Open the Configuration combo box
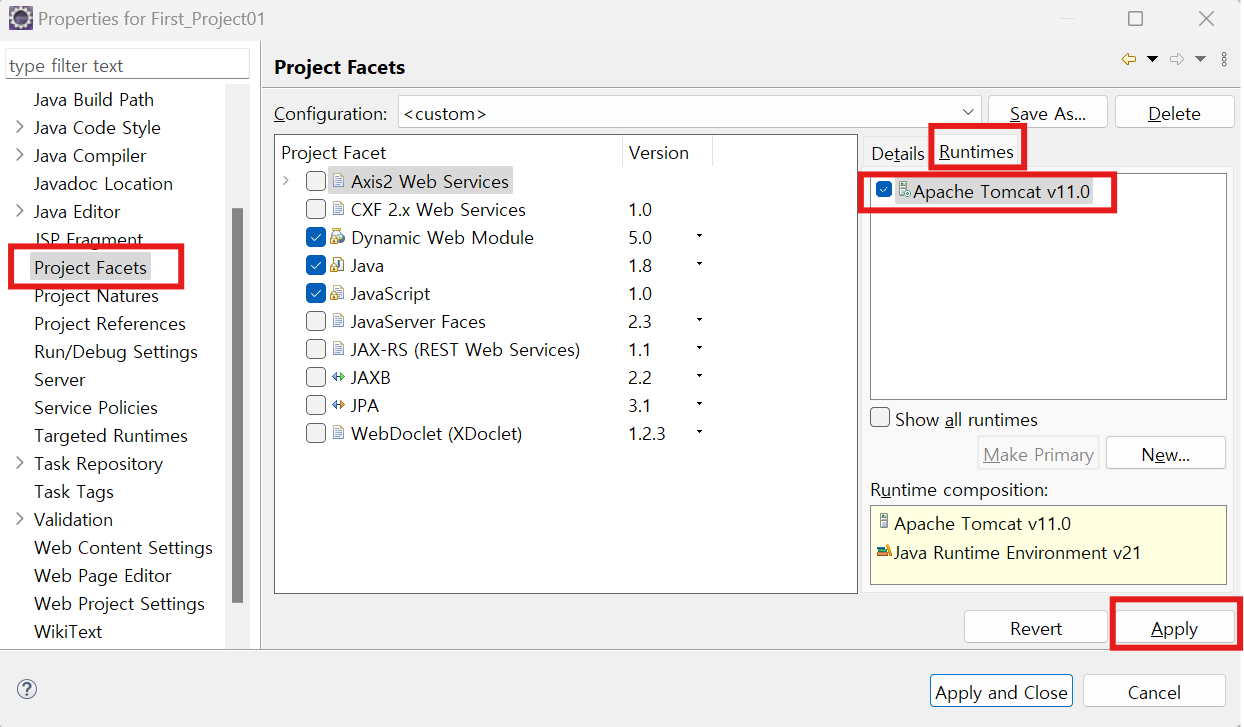Image resolution: width=1244 pixels, height=727 pixels. tap(689, 112)
